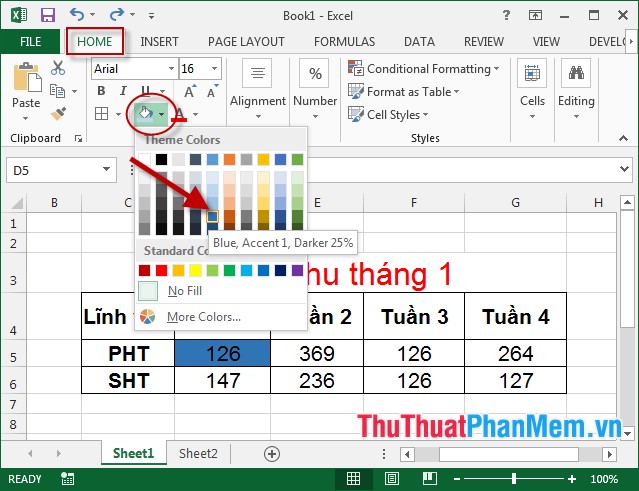Viewport: 639px width, 491px height.
Task: Select the column G header
Action: tap(516, 202)
